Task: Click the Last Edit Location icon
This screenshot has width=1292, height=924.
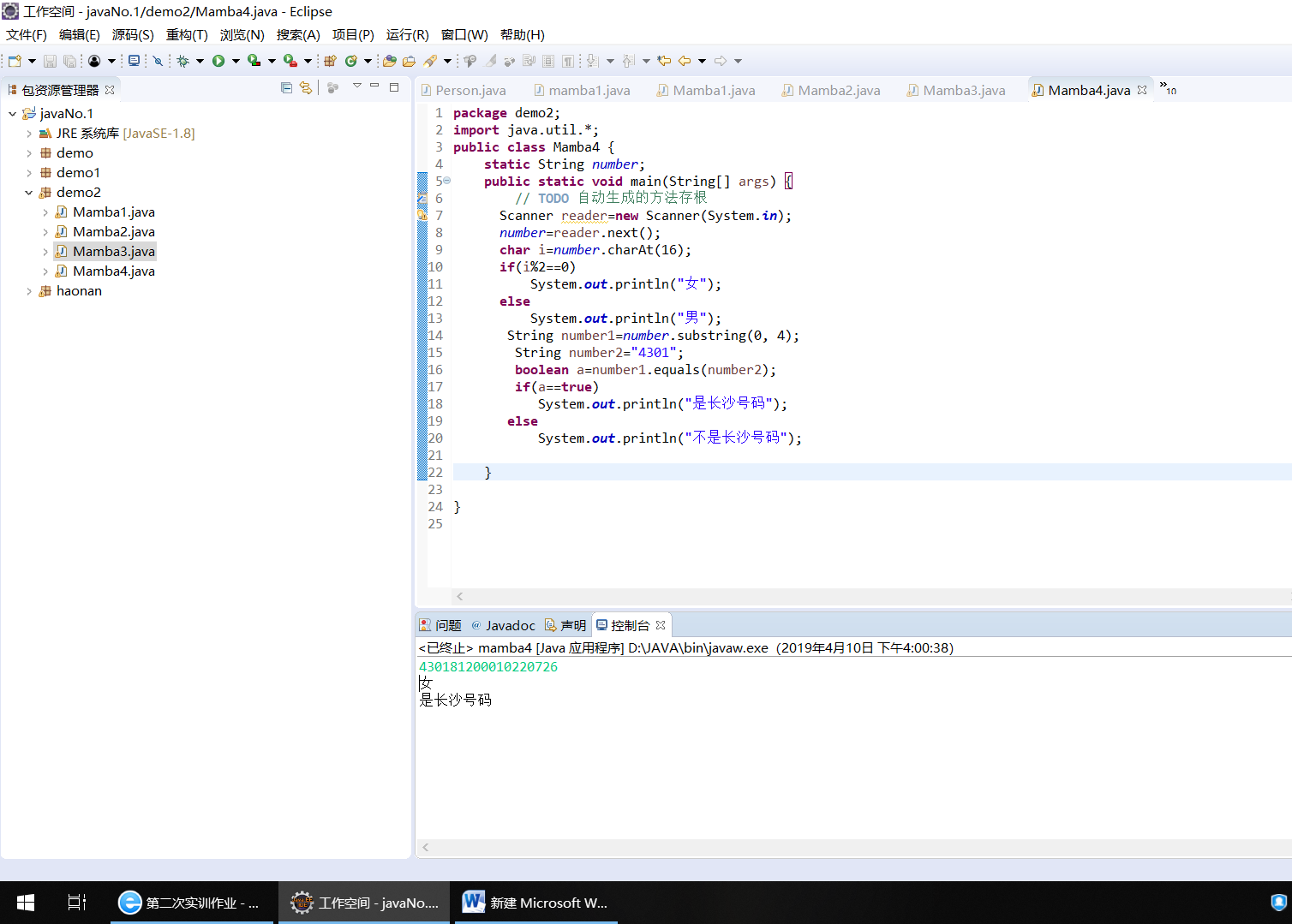Action: click(664, 61)
